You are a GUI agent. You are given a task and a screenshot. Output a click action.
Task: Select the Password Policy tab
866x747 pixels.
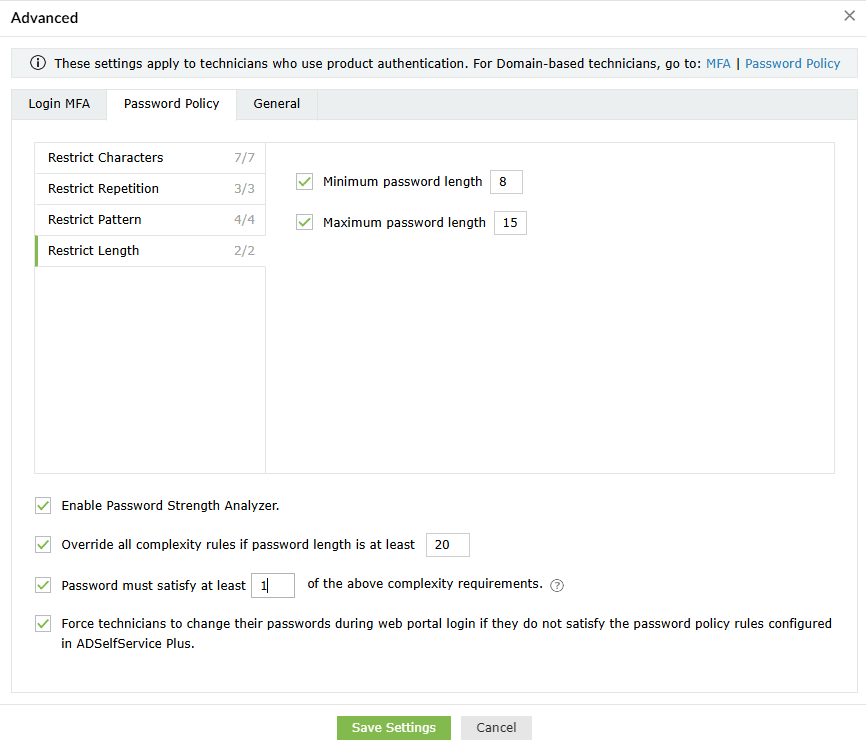pyautogui.click(x=171, y=103)
